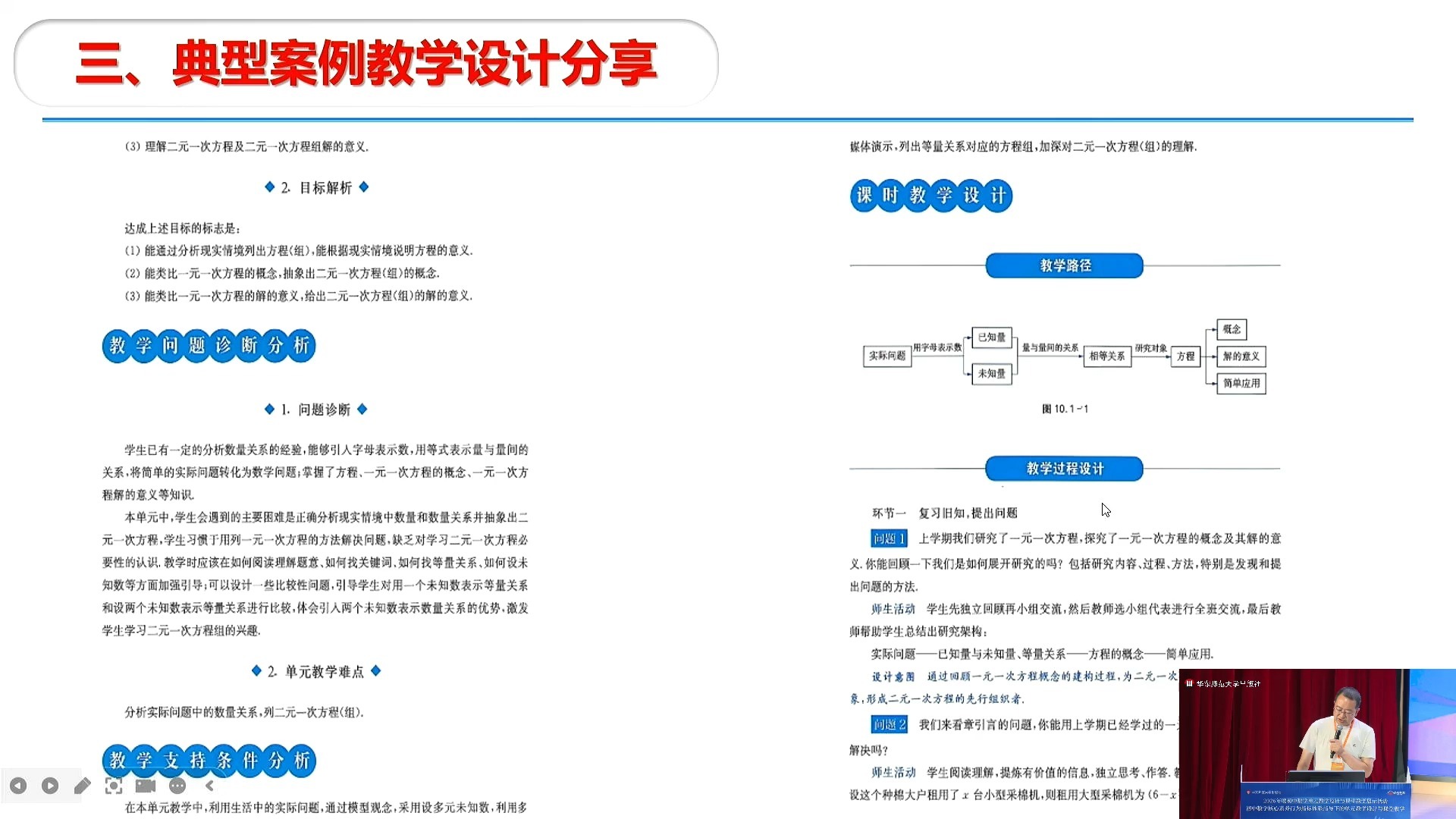Click the title 三、典型案例教学设计分享
Image resolution: width=1456 pixels, height=819 pixels.
[x=366, y=63]
